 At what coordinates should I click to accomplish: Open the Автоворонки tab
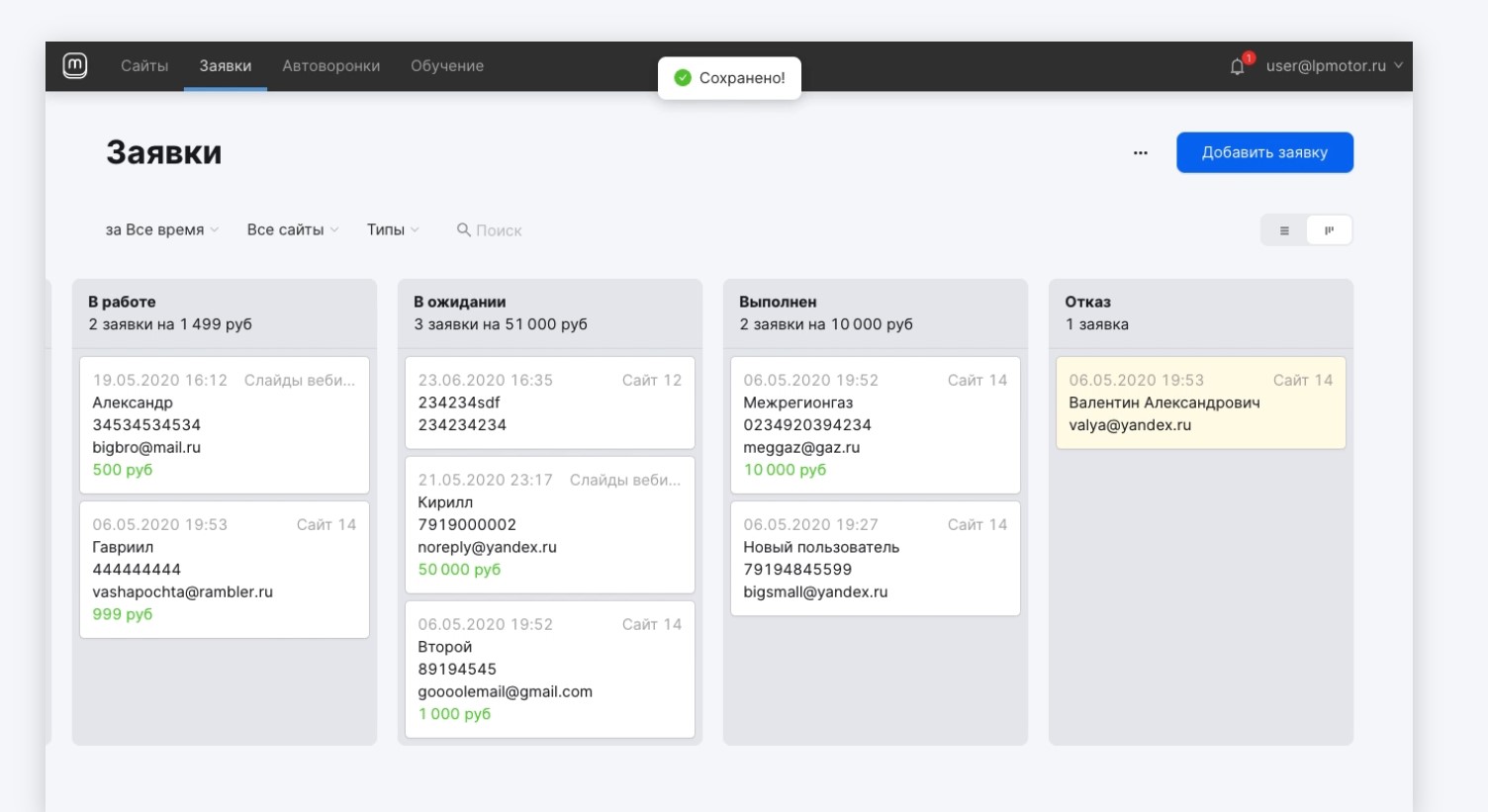(330, 66)
